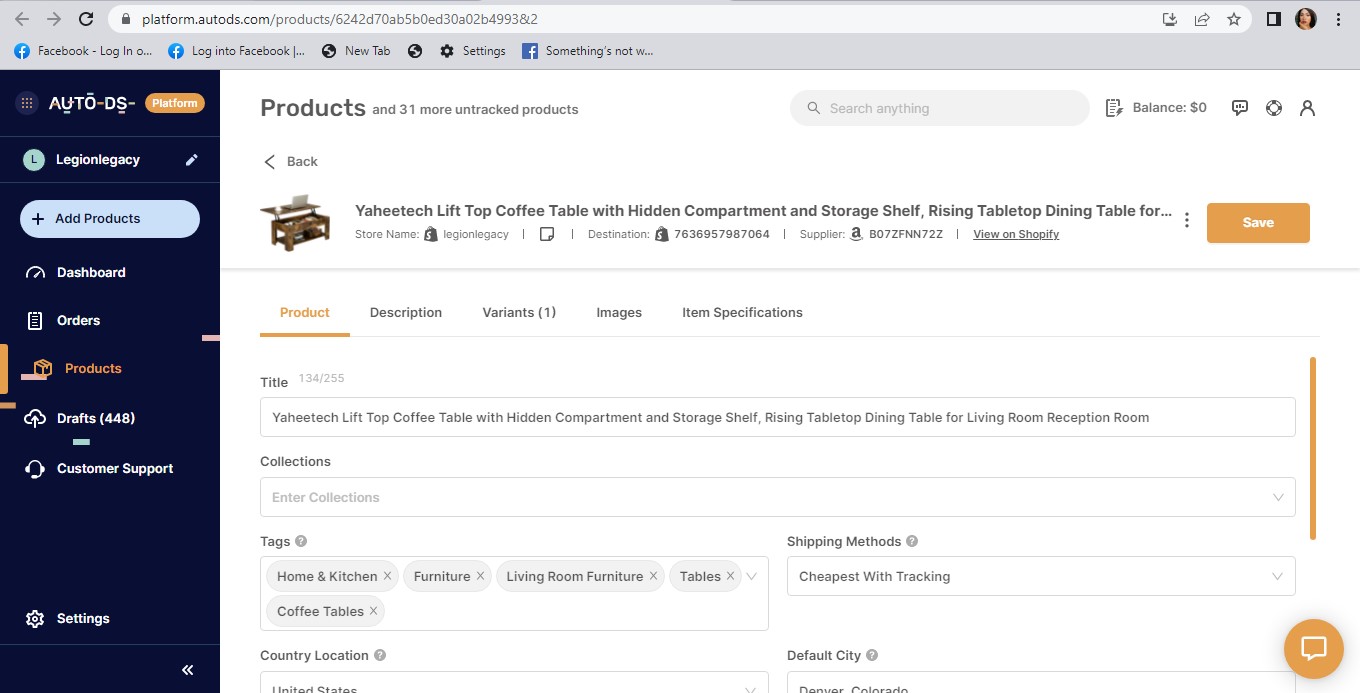Click the product note icon

pyautogui.click(x=547, y=234)
